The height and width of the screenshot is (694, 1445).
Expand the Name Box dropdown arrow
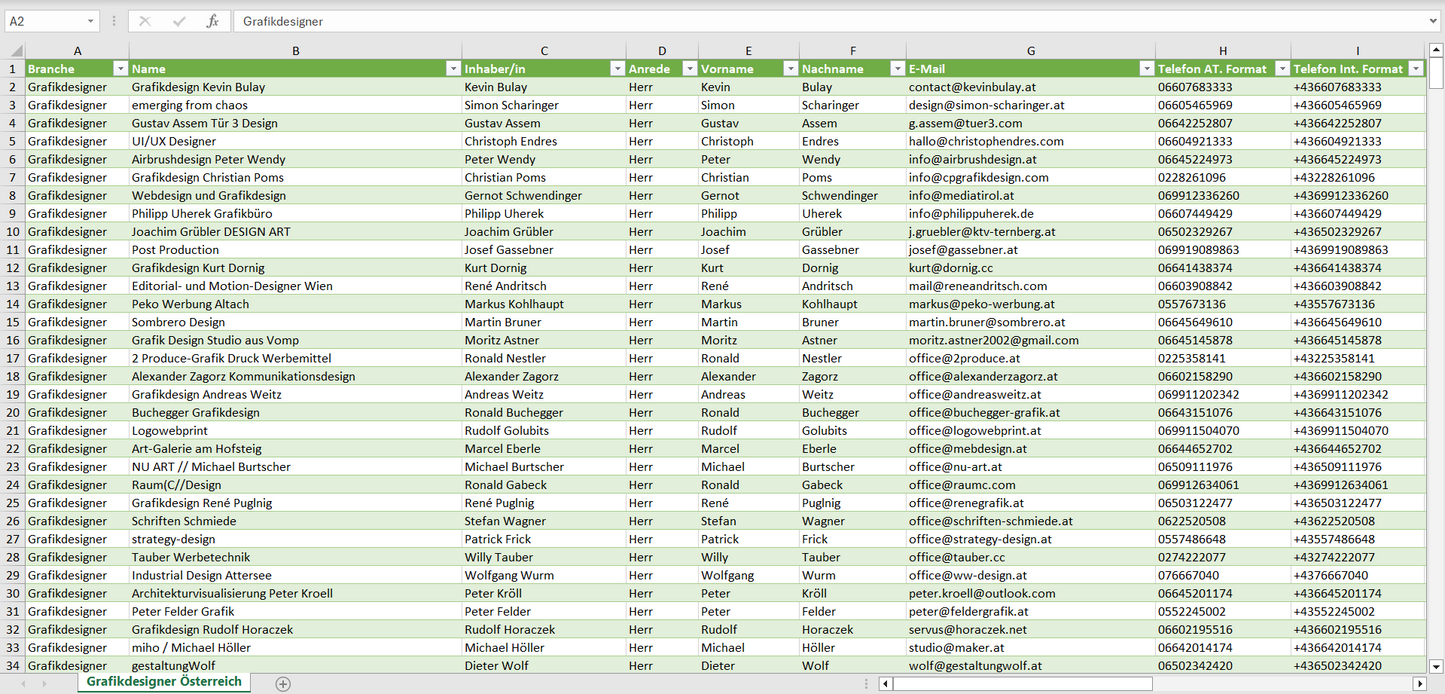90,21
